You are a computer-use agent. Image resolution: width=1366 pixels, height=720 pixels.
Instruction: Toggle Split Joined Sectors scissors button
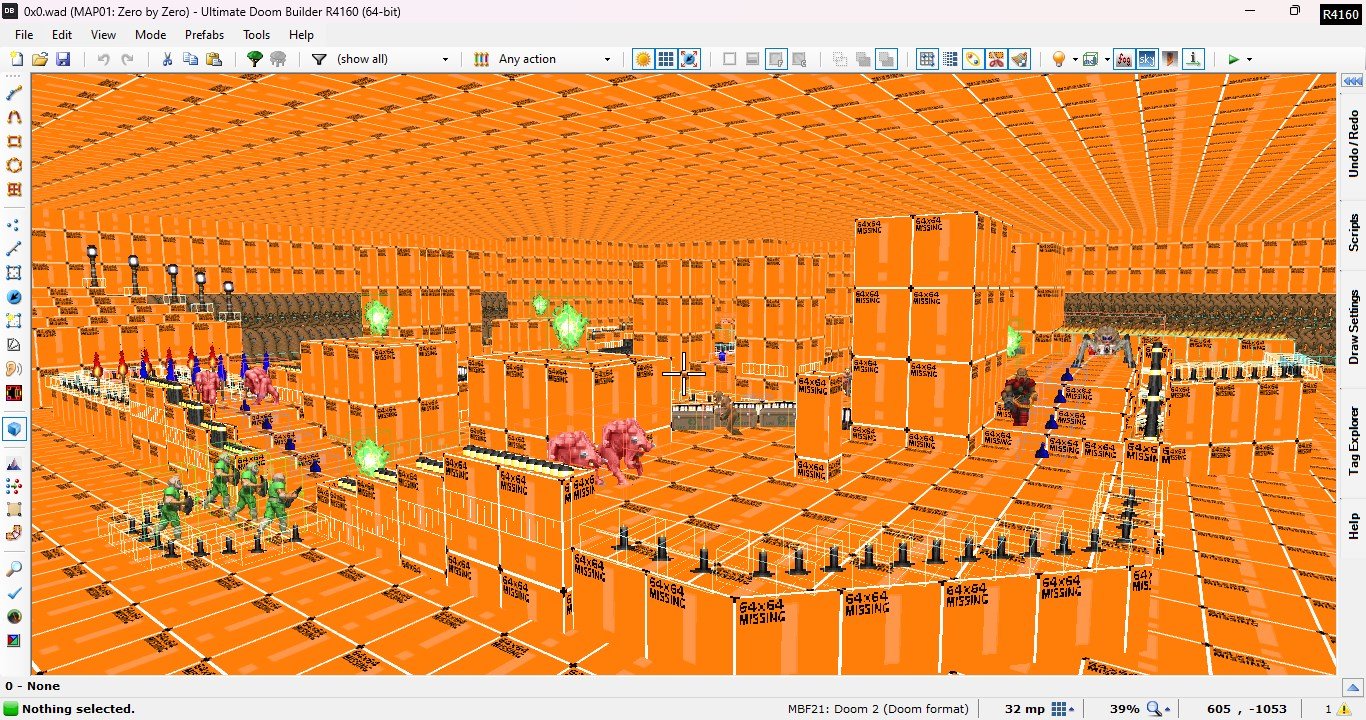coord(997,59)
